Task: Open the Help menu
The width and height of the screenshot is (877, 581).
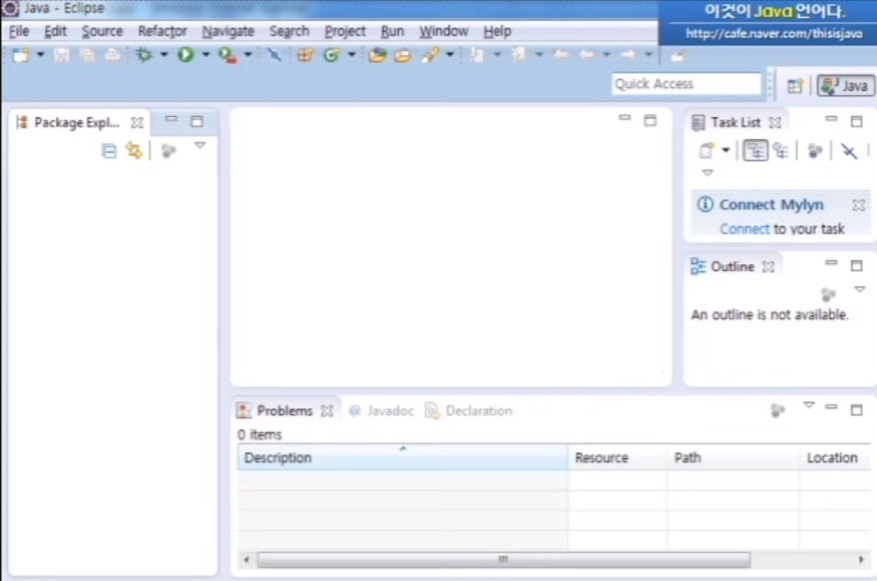Action: tap(497, 31)
